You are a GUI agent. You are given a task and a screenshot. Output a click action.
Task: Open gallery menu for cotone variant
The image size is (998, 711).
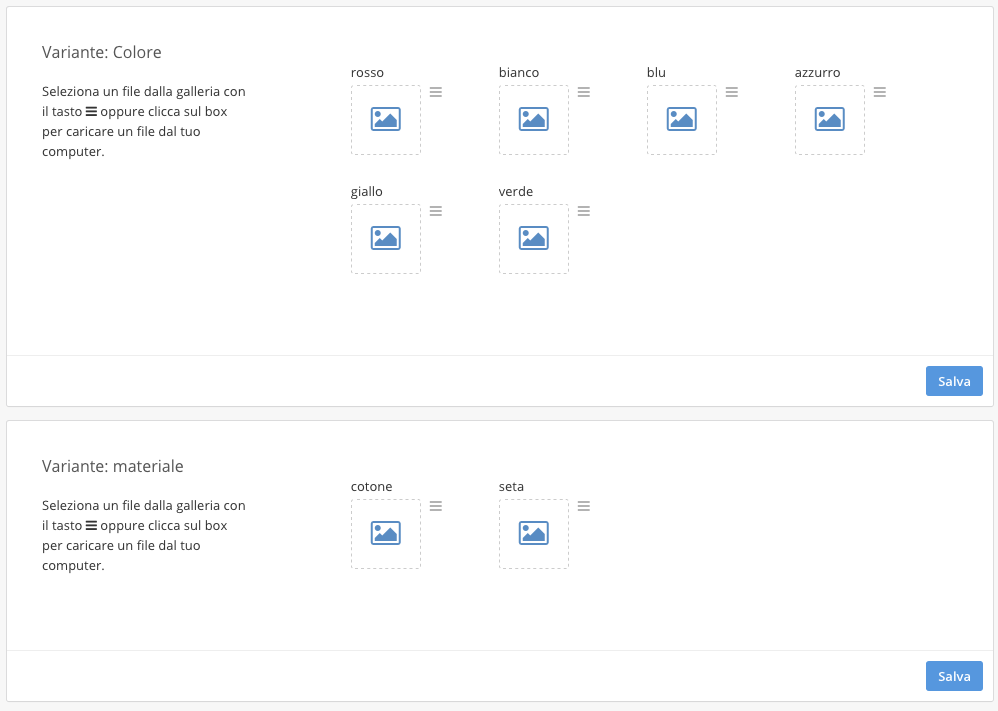[436, 506]
